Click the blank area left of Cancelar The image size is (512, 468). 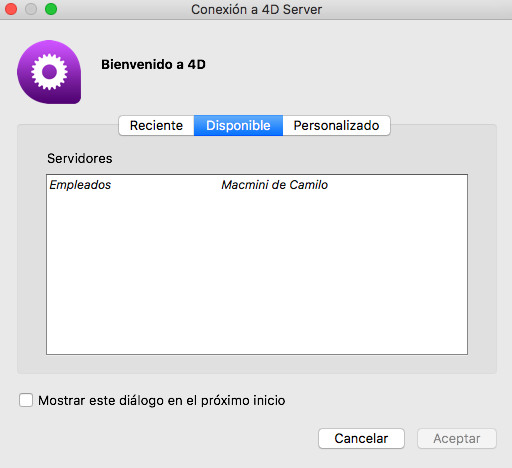coord(167,438)
